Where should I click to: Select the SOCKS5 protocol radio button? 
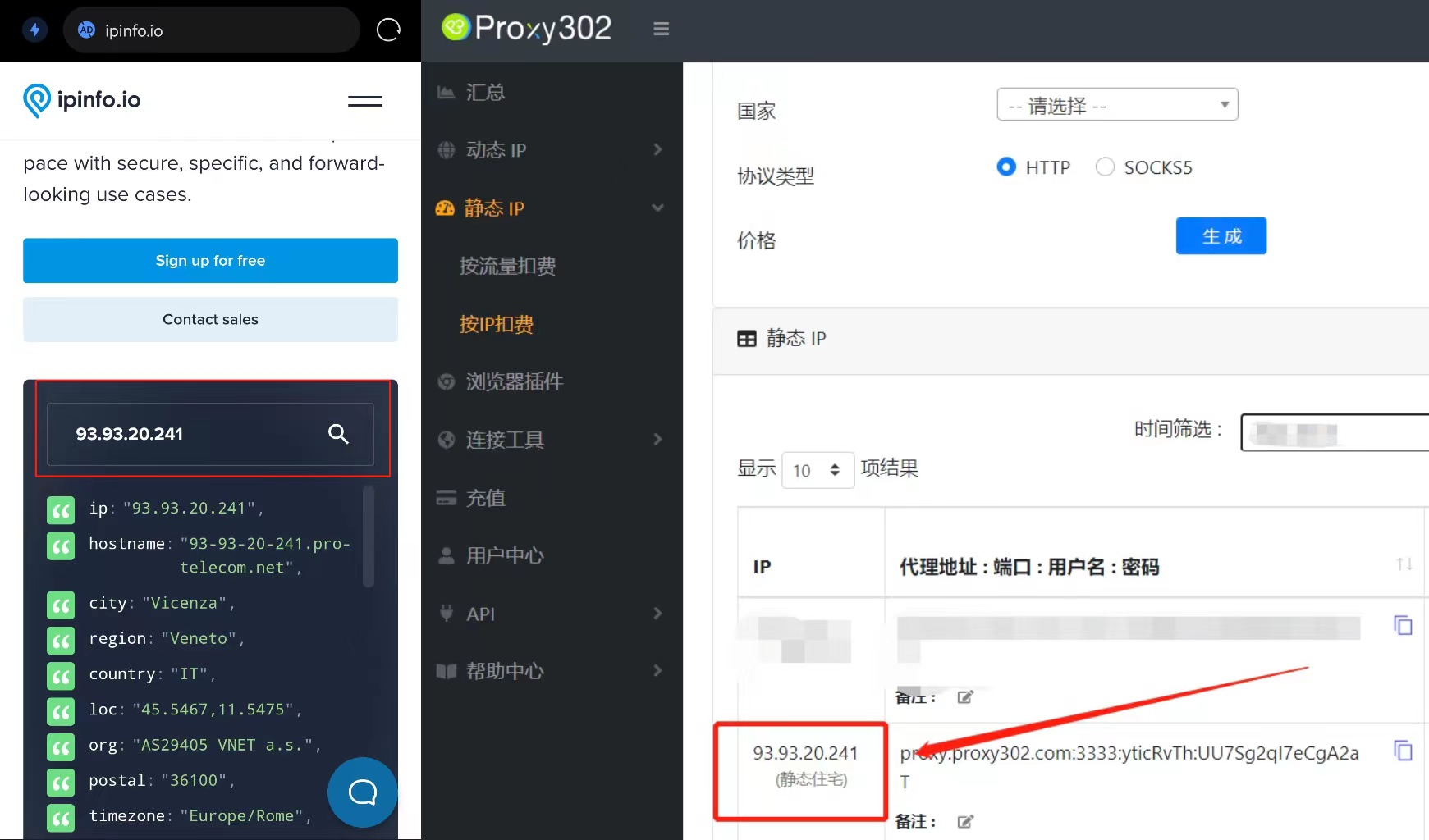pos(1105,167)
